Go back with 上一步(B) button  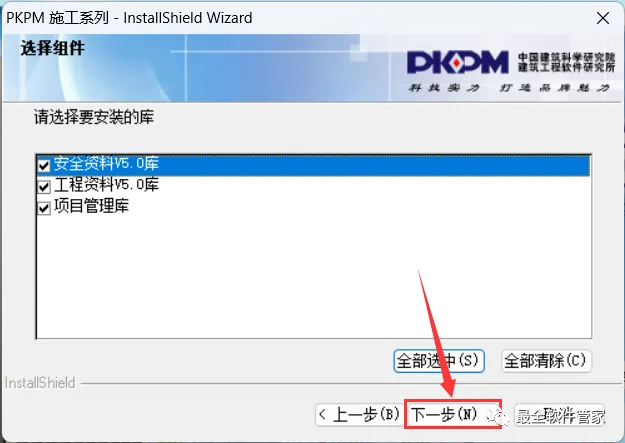[360, 415]
